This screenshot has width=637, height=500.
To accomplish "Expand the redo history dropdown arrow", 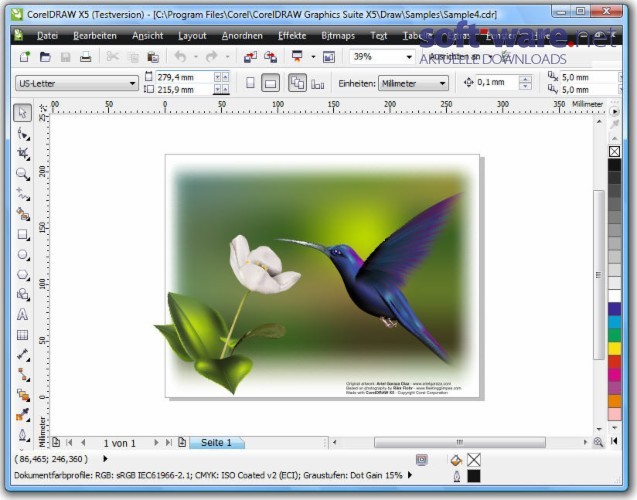I will (x=228, y=57).
